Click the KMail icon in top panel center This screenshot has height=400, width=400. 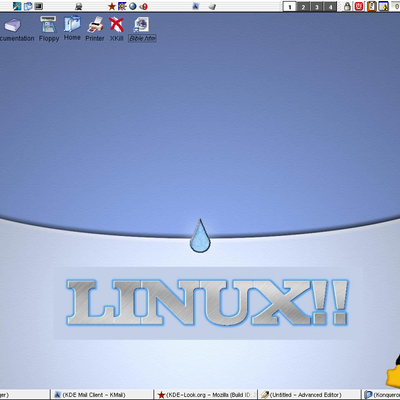coord(196,6)
